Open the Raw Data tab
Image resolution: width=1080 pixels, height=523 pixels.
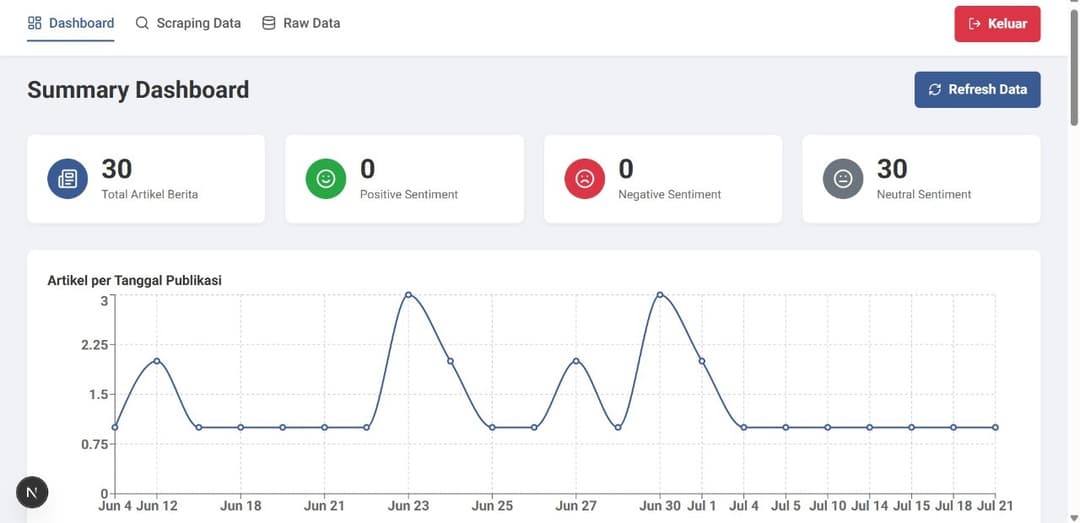[301, 23]
